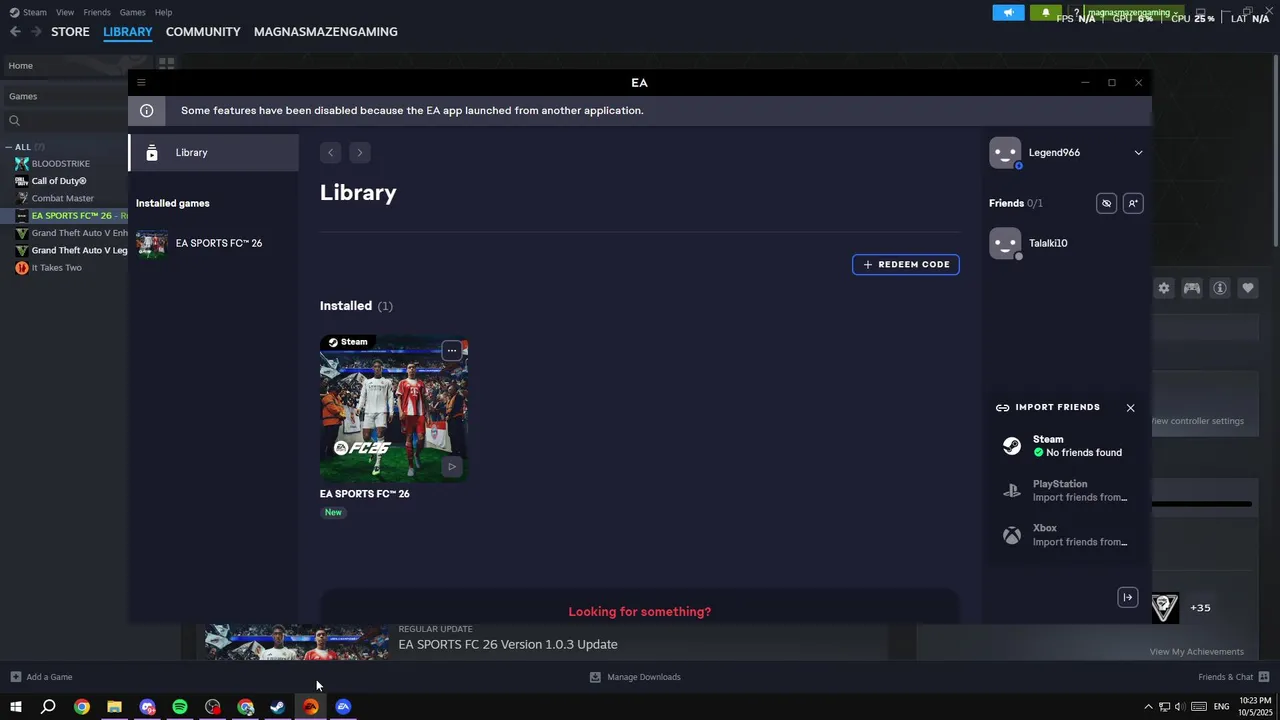Go to Steam STORE tab
Screen dimensions: 1280x720
(70, 32)
